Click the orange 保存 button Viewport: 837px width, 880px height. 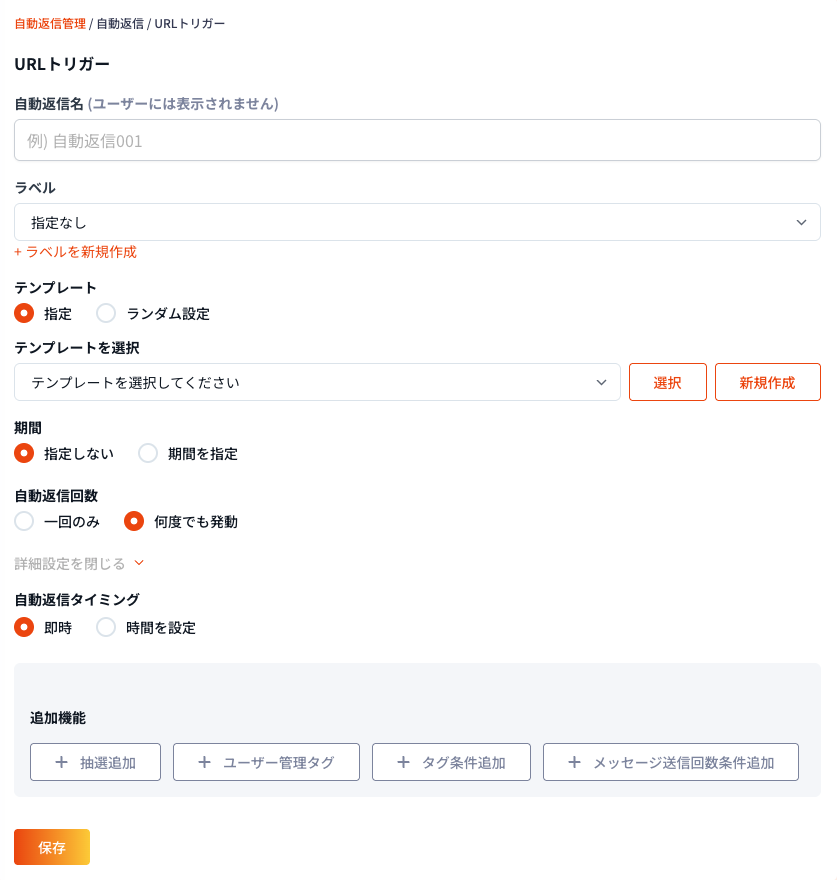pos(52,847)
